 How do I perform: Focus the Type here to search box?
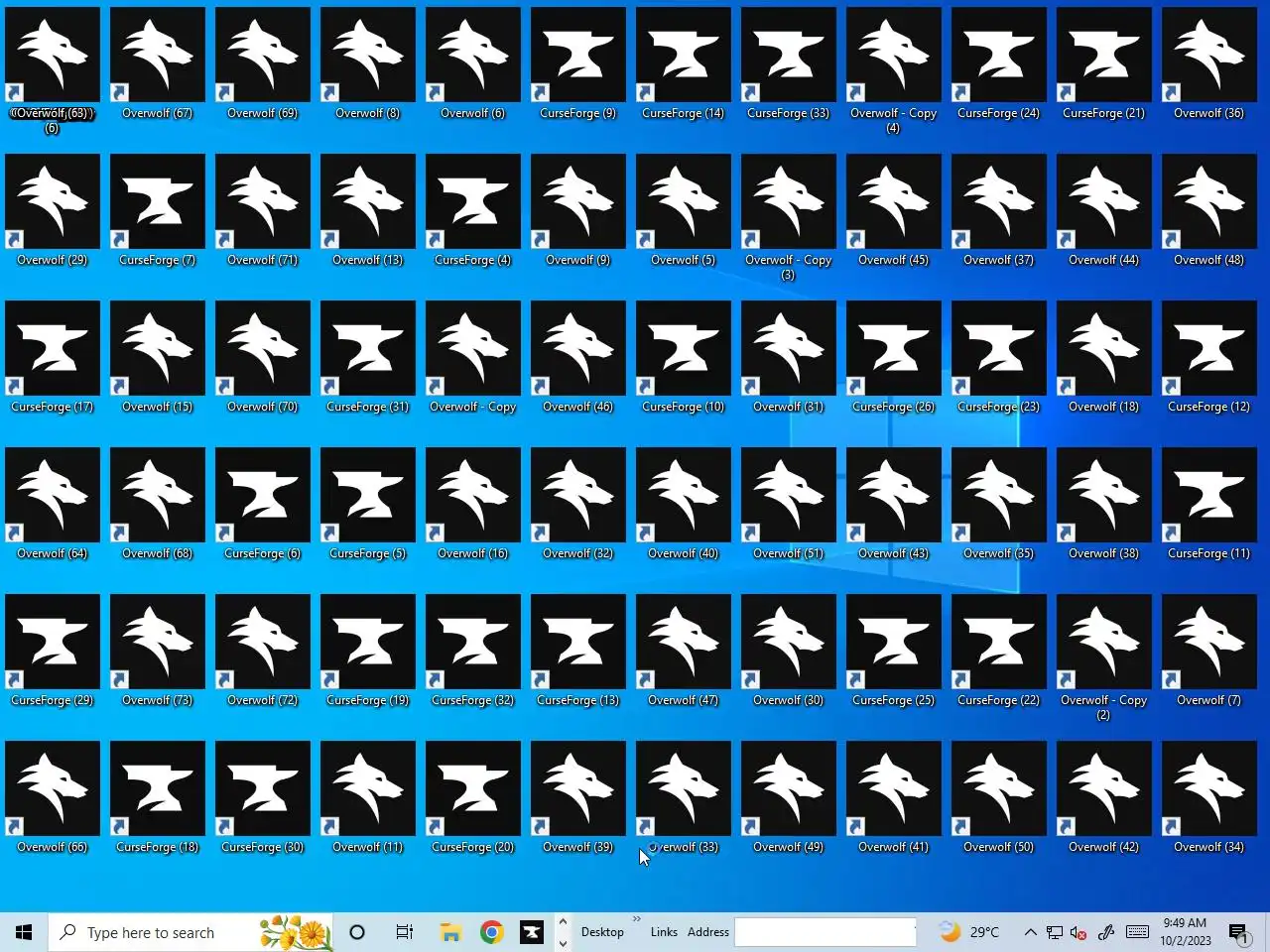pos(190,932)
